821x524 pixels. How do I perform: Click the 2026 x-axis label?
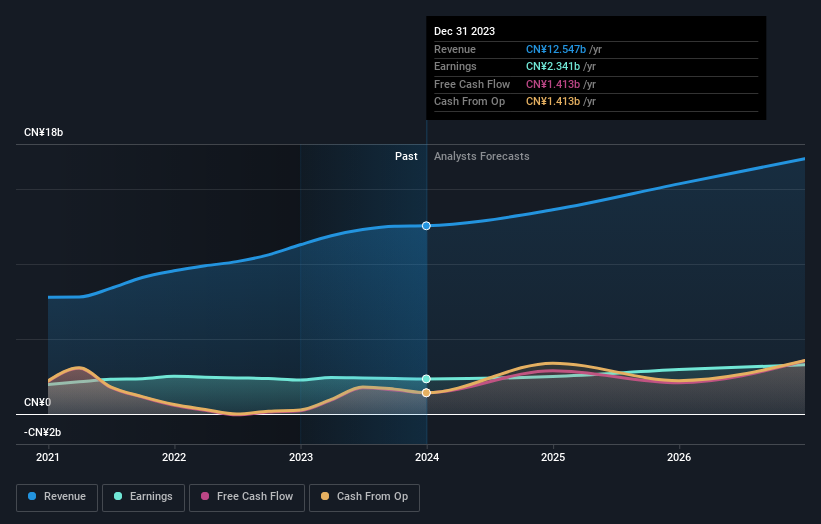point(679,457)
